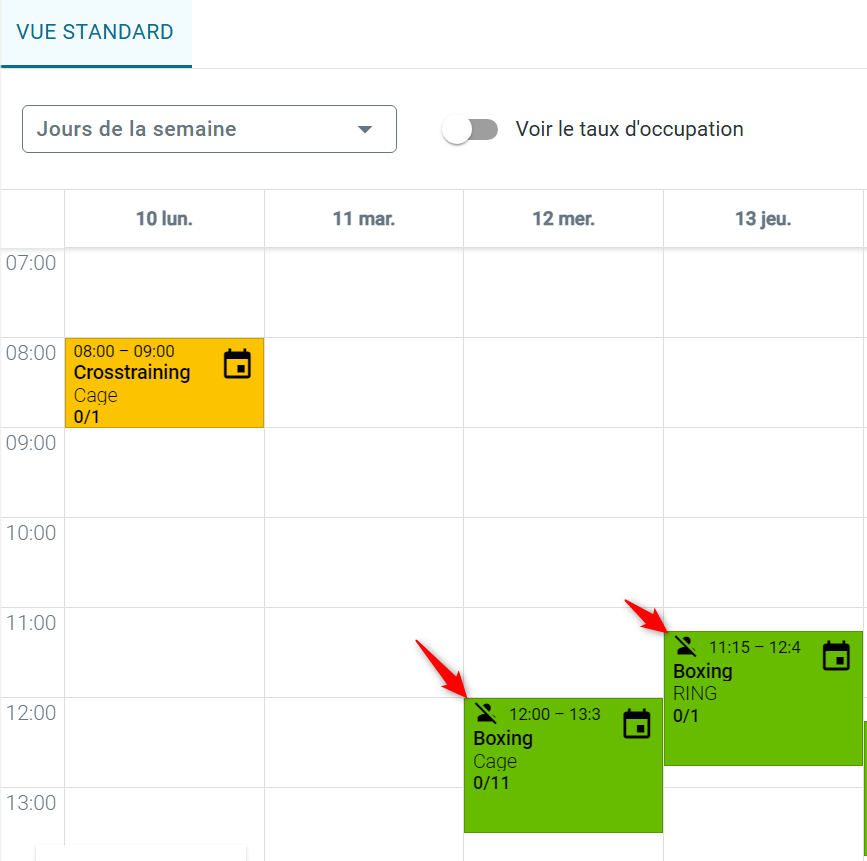Switch to the VUE STANDARD tab
Image resolution: width=867 pixels, height=861 pixels.
click(95, 32)
